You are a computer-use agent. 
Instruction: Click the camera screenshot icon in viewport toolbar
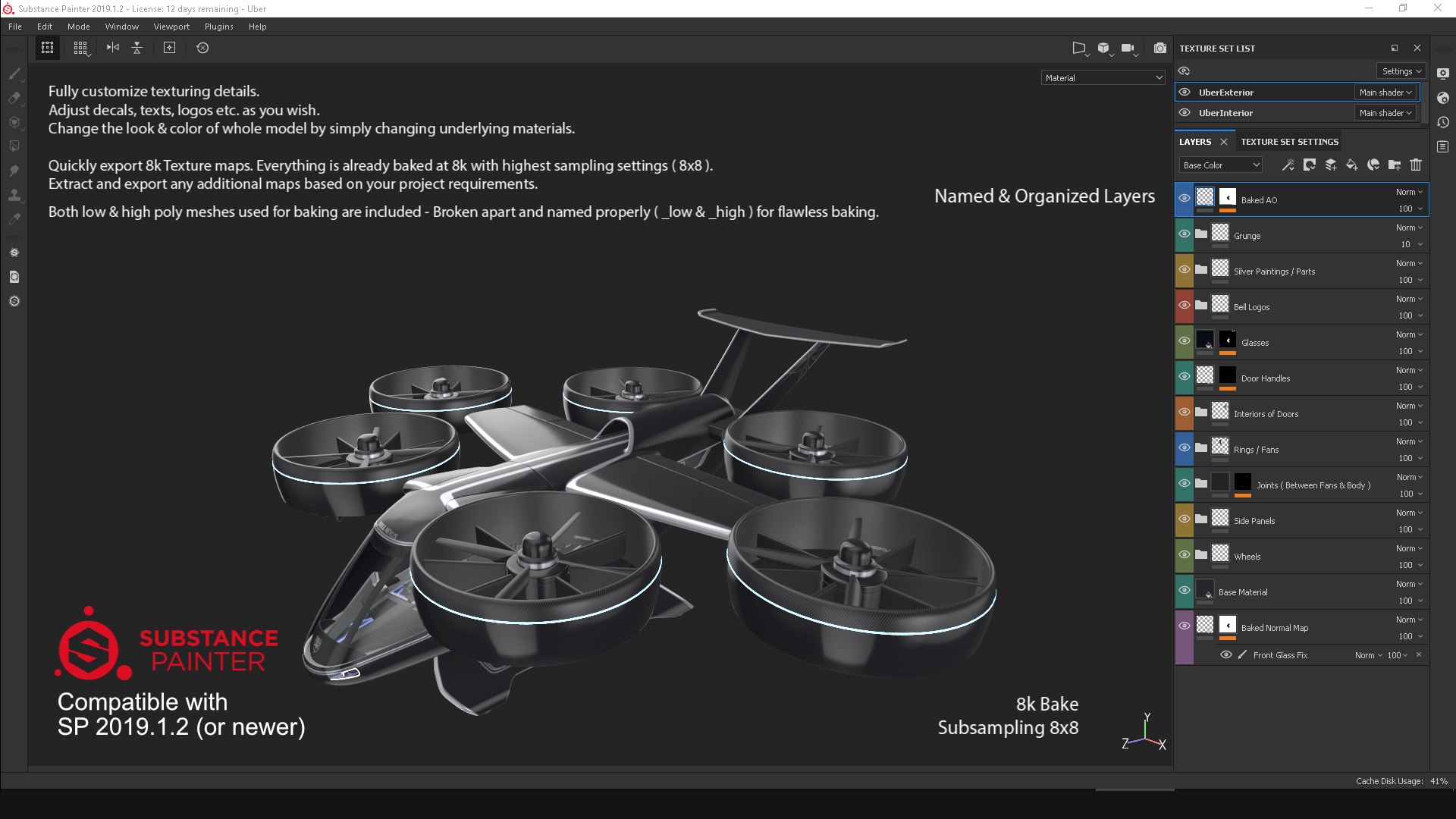[1160, 48]
